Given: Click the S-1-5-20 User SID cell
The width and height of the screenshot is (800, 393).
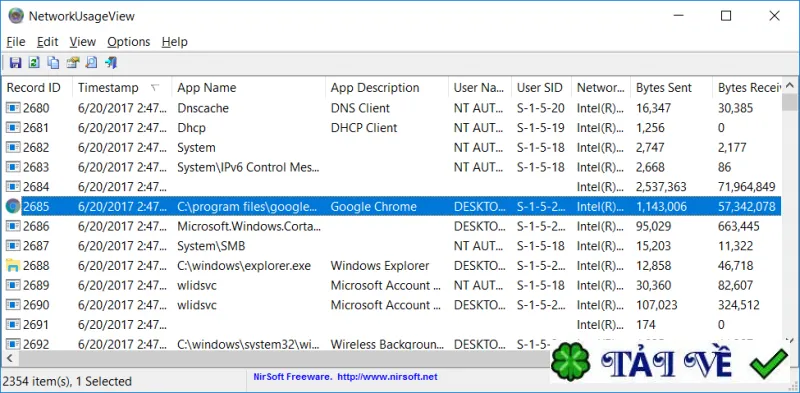Looking at the screenshot, I should [541, 108].
